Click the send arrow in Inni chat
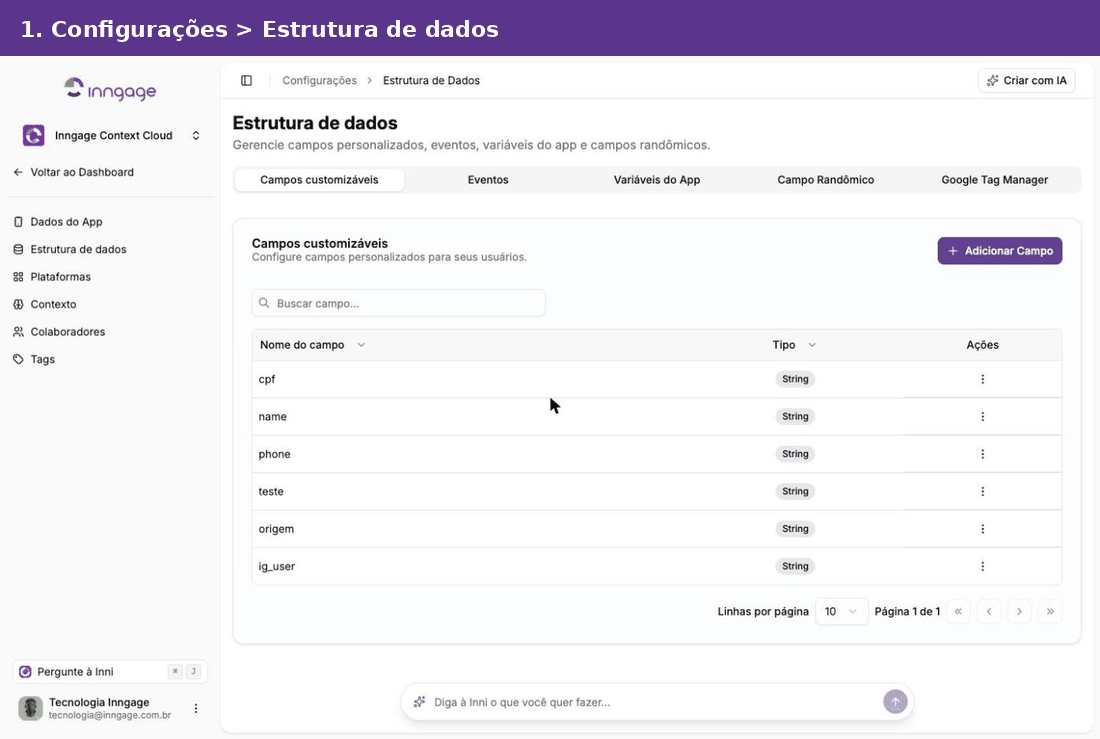This screenshot has height=739, width=1100. click(895, 702)
